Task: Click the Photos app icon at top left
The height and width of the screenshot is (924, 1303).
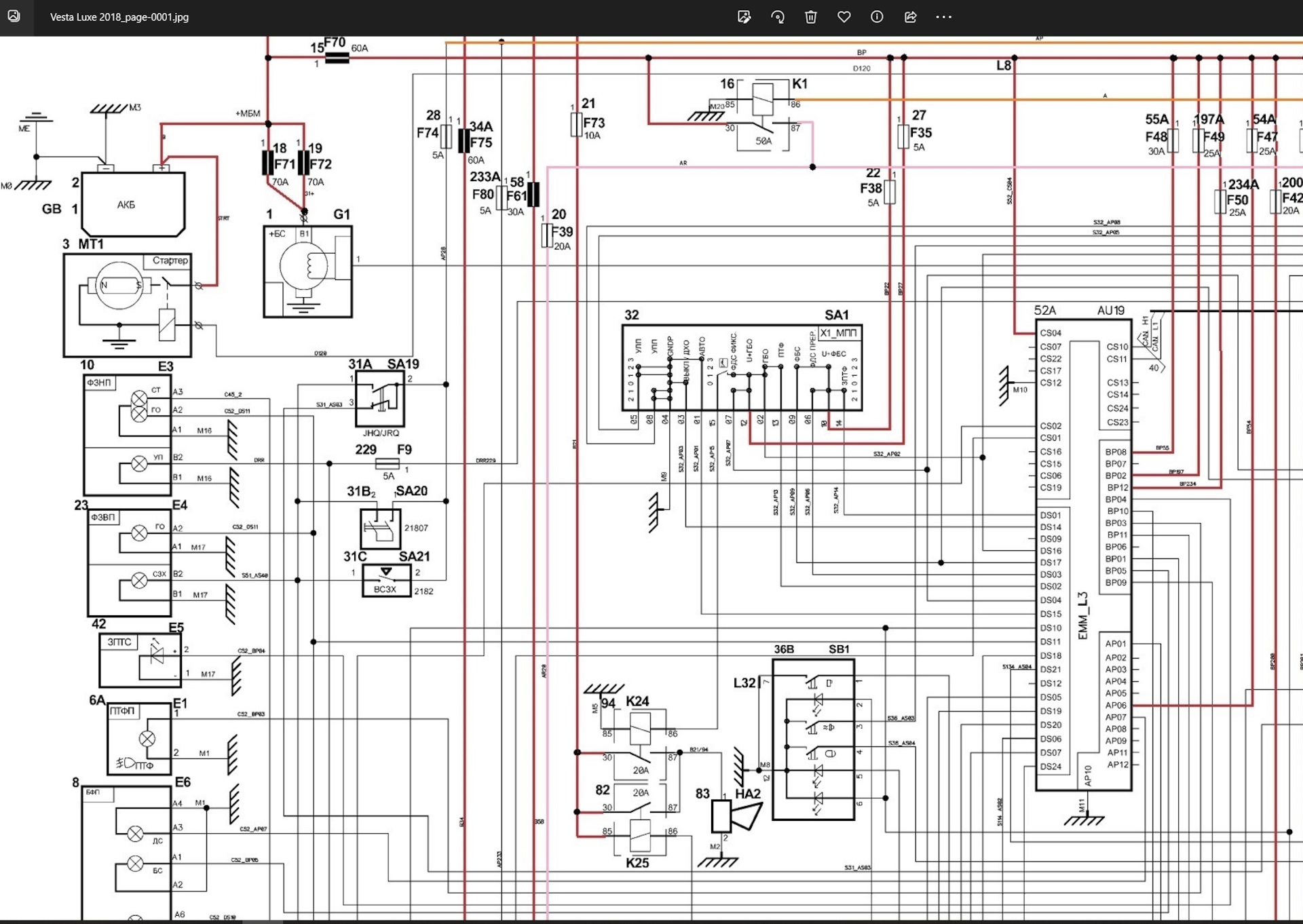Action: 14,16
